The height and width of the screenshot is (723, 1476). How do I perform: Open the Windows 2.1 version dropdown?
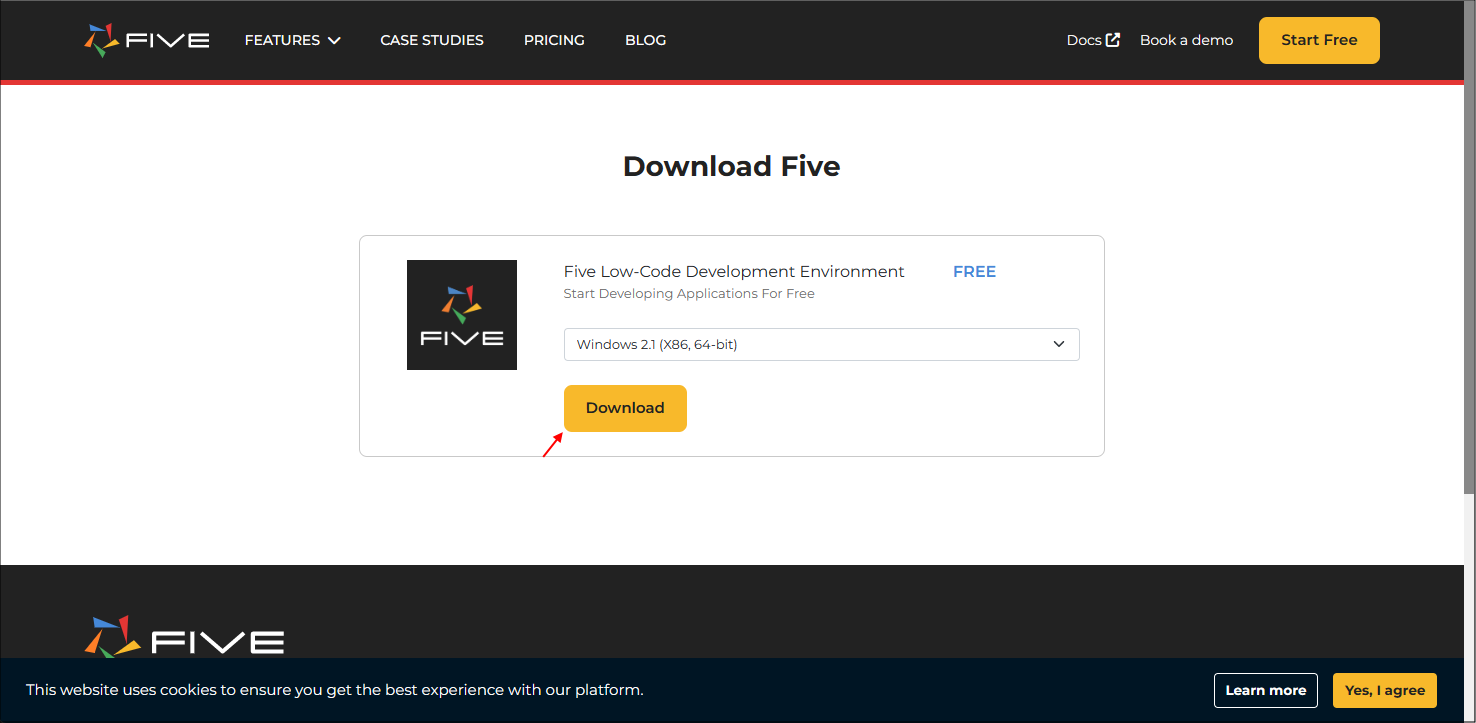pos(822,344)
